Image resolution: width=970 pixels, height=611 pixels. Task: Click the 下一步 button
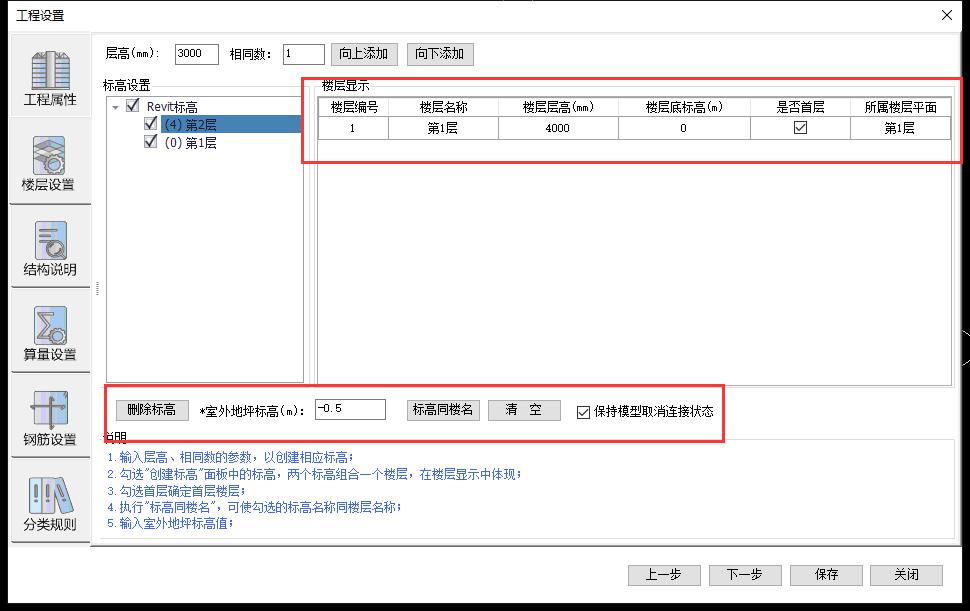click(x=745, y=575)
